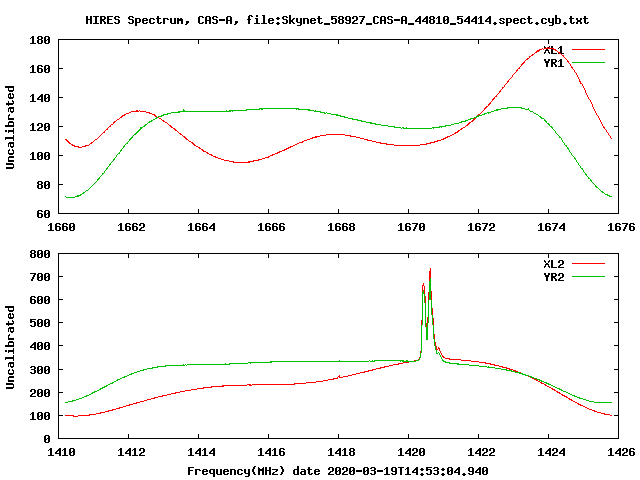Click the 0 y-axis tick label

(47, 439)
